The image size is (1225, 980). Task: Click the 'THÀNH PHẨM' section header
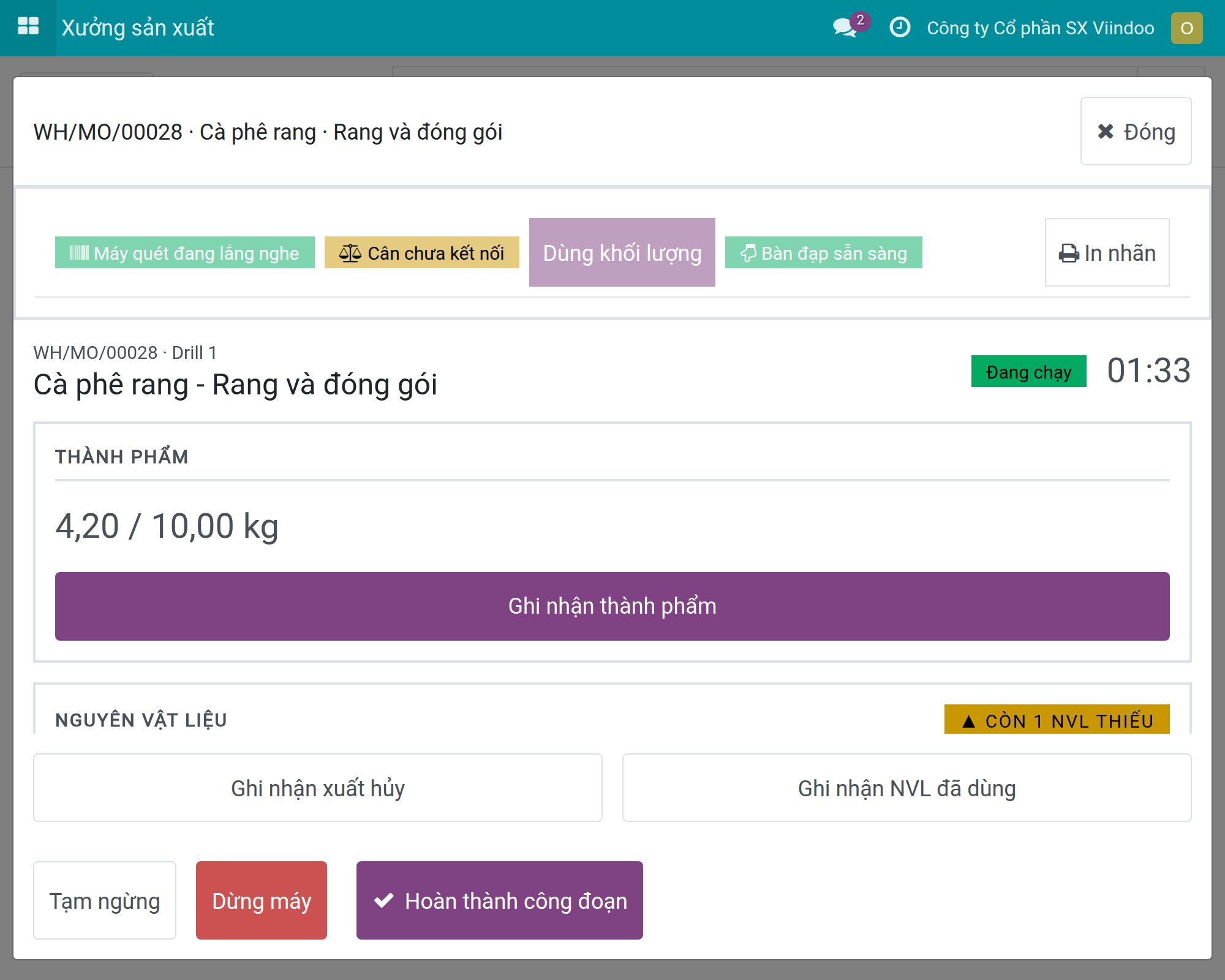click(122, 456)
